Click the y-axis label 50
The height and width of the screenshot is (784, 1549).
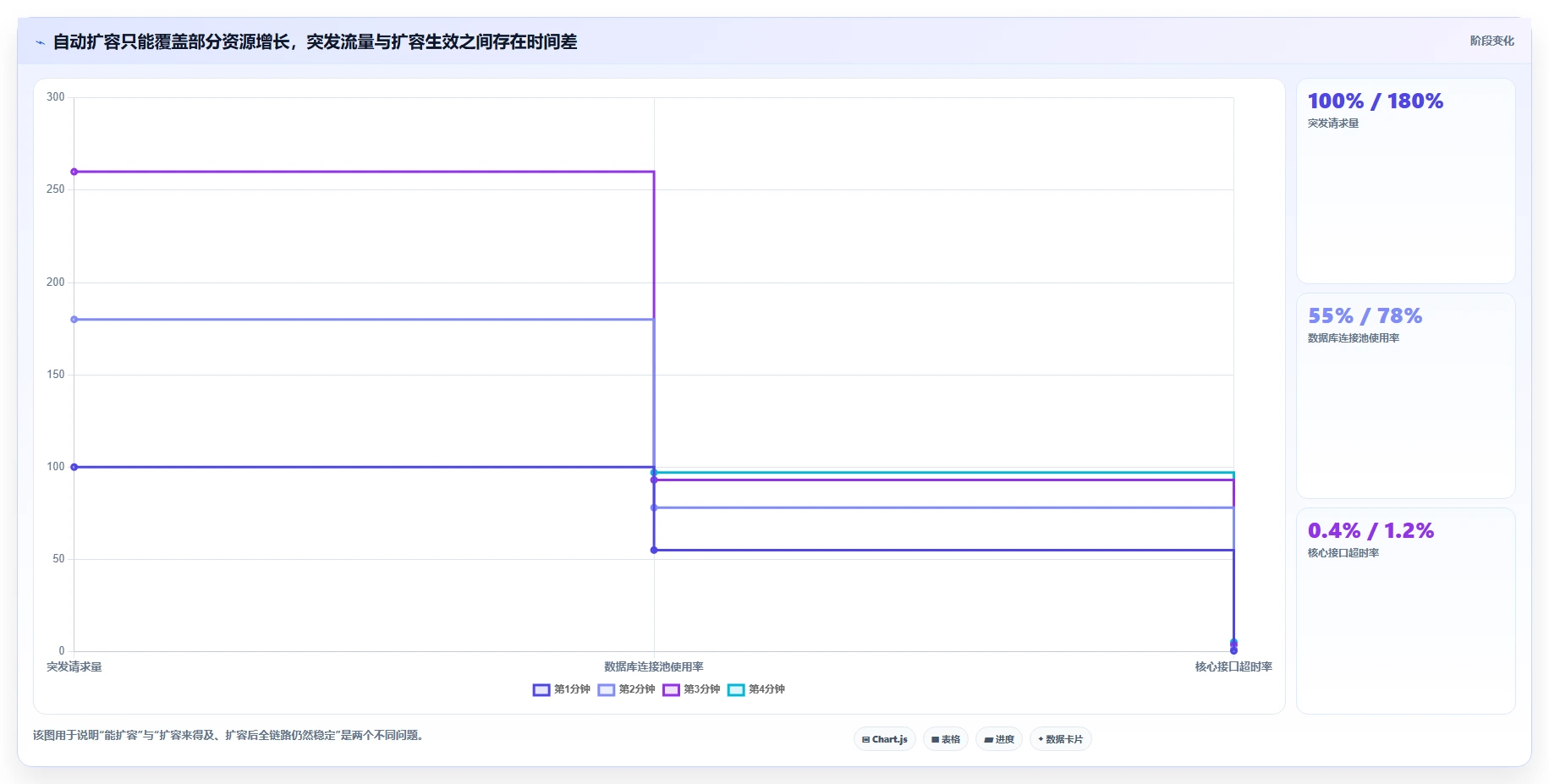(58, 559)
